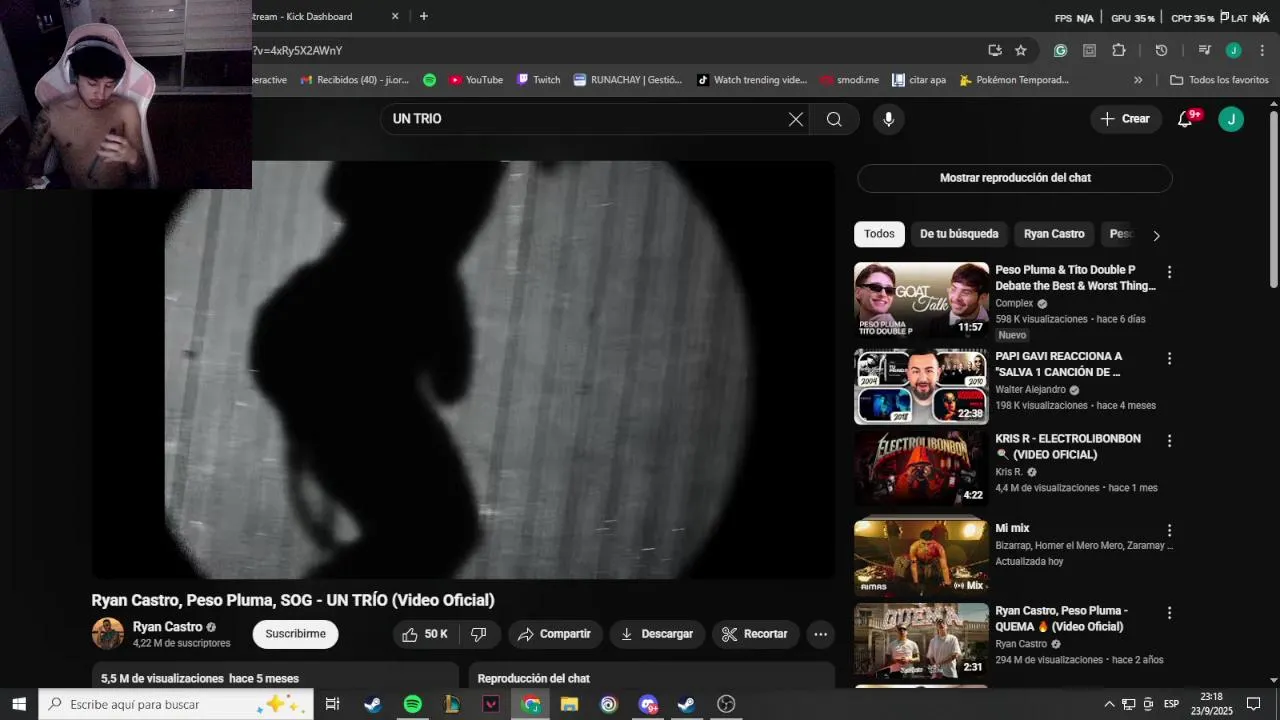Viewport: 1280px width, 720px height.
Task: Open options for Peso Pluma & Tito Double P video
Action: (x=1169, y=272)
